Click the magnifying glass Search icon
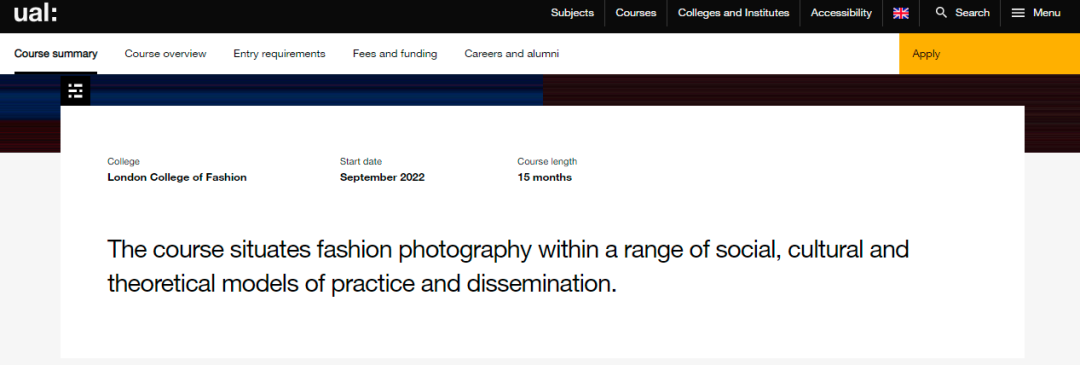 pos(942,12)
